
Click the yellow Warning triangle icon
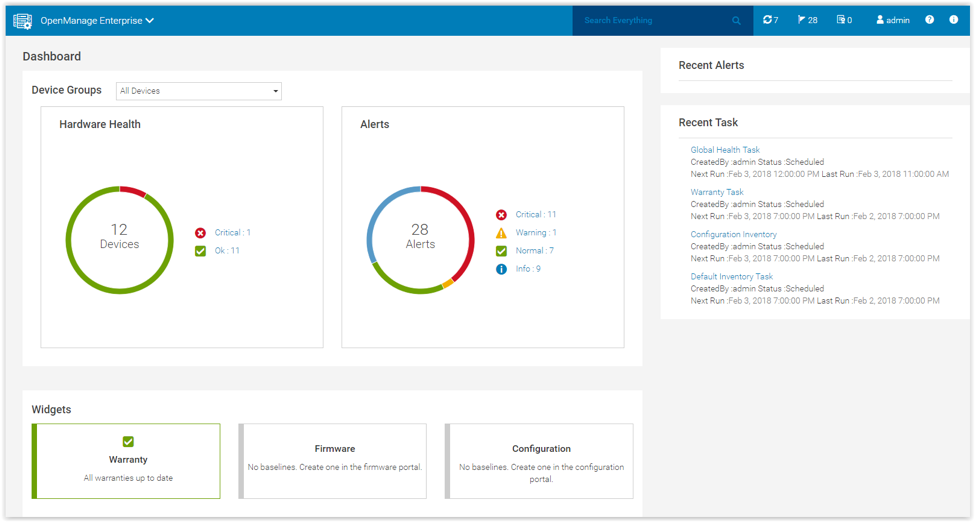tap(501, 233)
